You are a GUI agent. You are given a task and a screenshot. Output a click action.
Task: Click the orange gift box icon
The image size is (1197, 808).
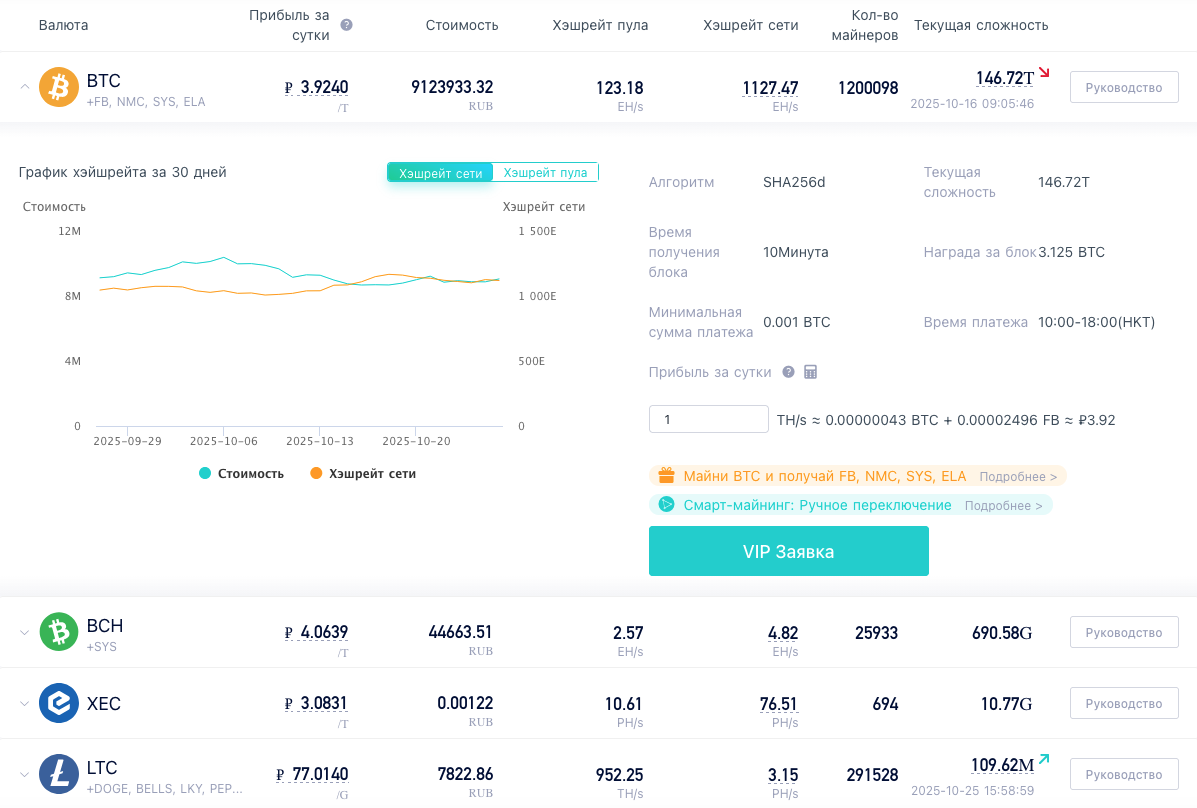coord(665,476)
